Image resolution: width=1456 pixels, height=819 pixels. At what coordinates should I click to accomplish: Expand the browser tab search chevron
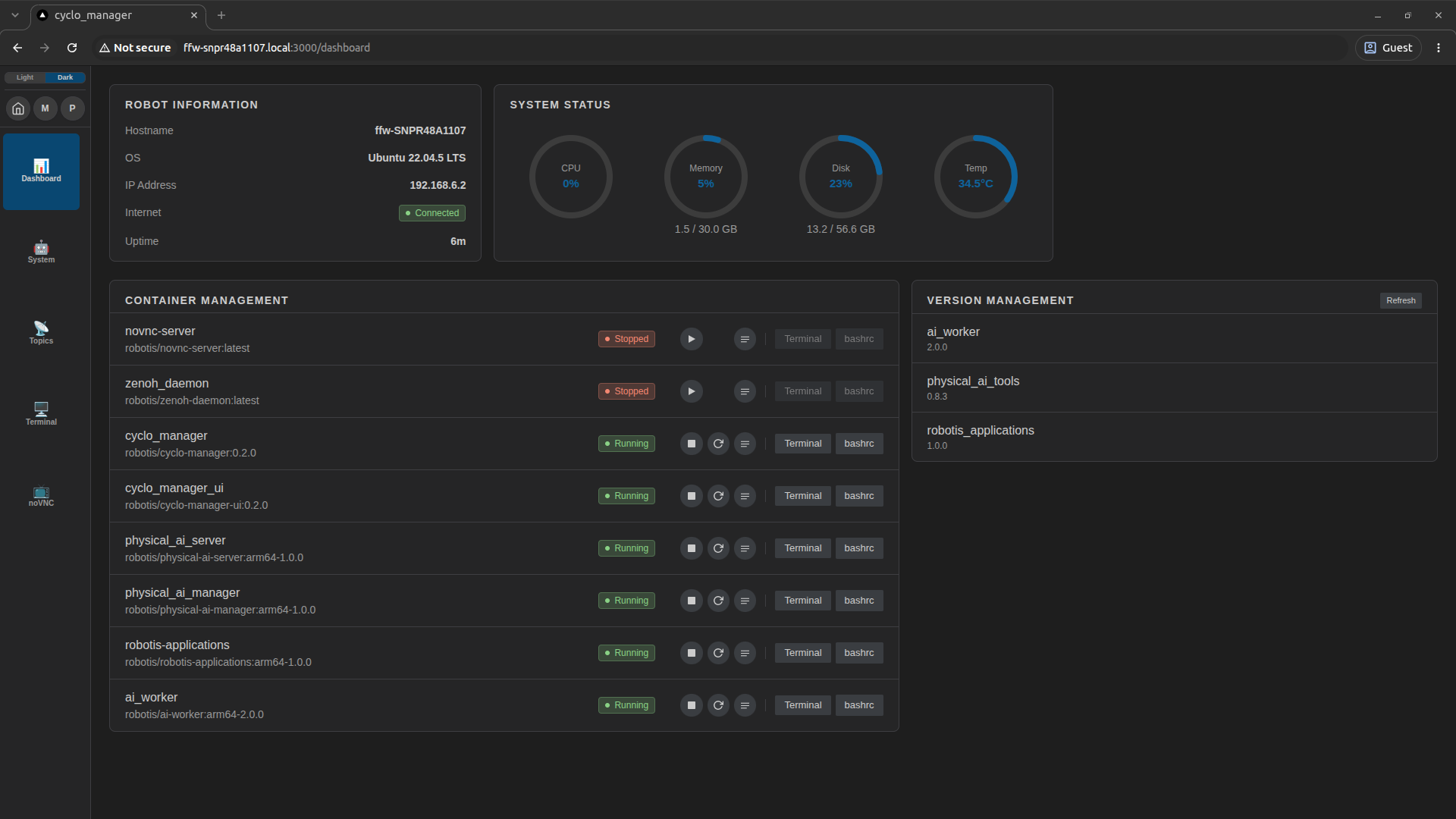[x=15, y=15]
